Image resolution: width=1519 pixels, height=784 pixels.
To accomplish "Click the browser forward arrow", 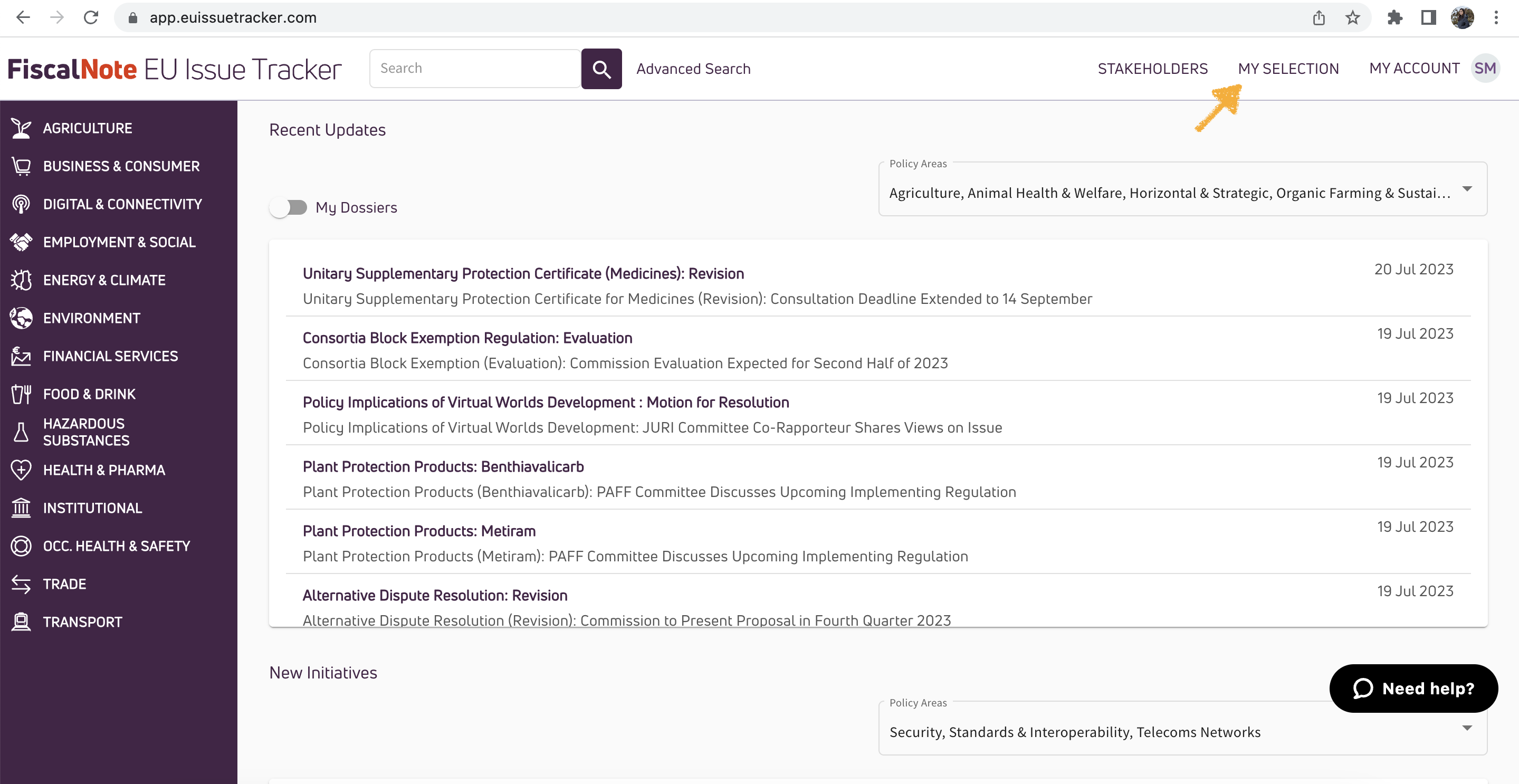I will (56, 18).
